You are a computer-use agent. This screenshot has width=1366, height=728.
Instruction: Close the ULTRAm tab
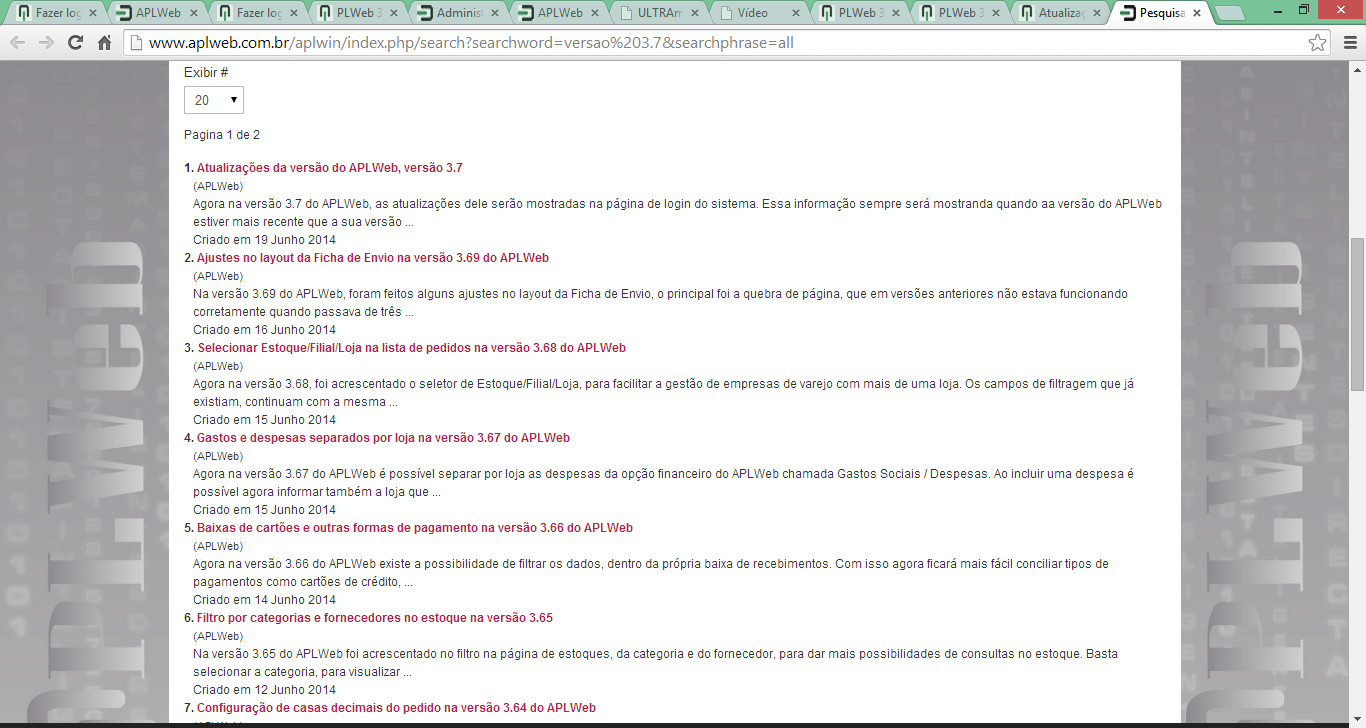696,13
